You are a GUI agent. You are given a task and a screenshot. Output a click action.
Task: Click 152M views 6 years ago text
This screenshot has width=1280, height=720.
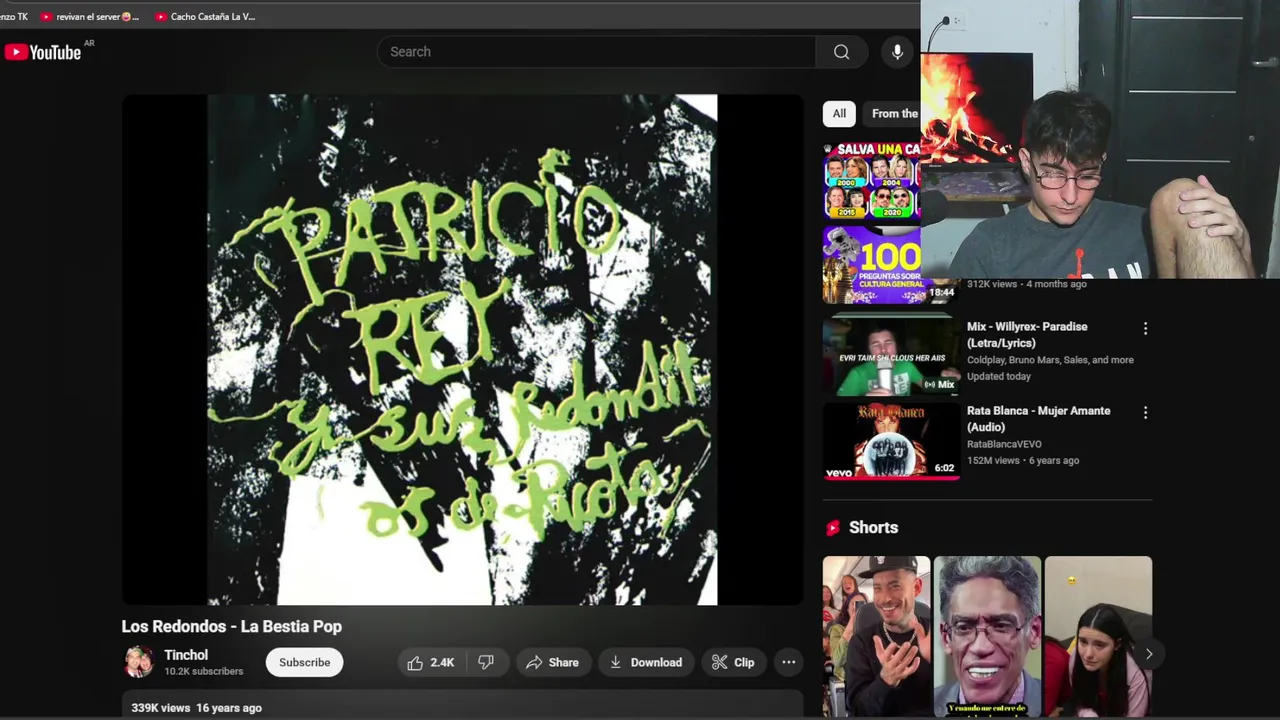pyautogui.click(x=1023, y=461)
